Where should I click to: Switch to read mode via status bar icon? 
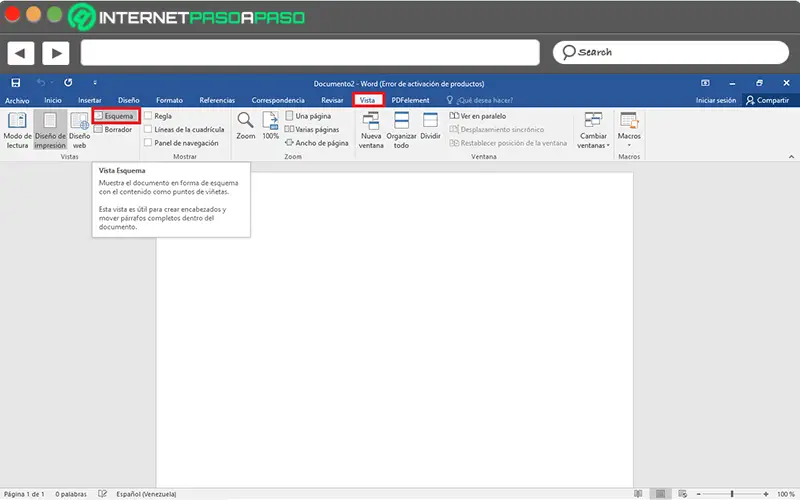pyautogui.click(x=638, y=494)
